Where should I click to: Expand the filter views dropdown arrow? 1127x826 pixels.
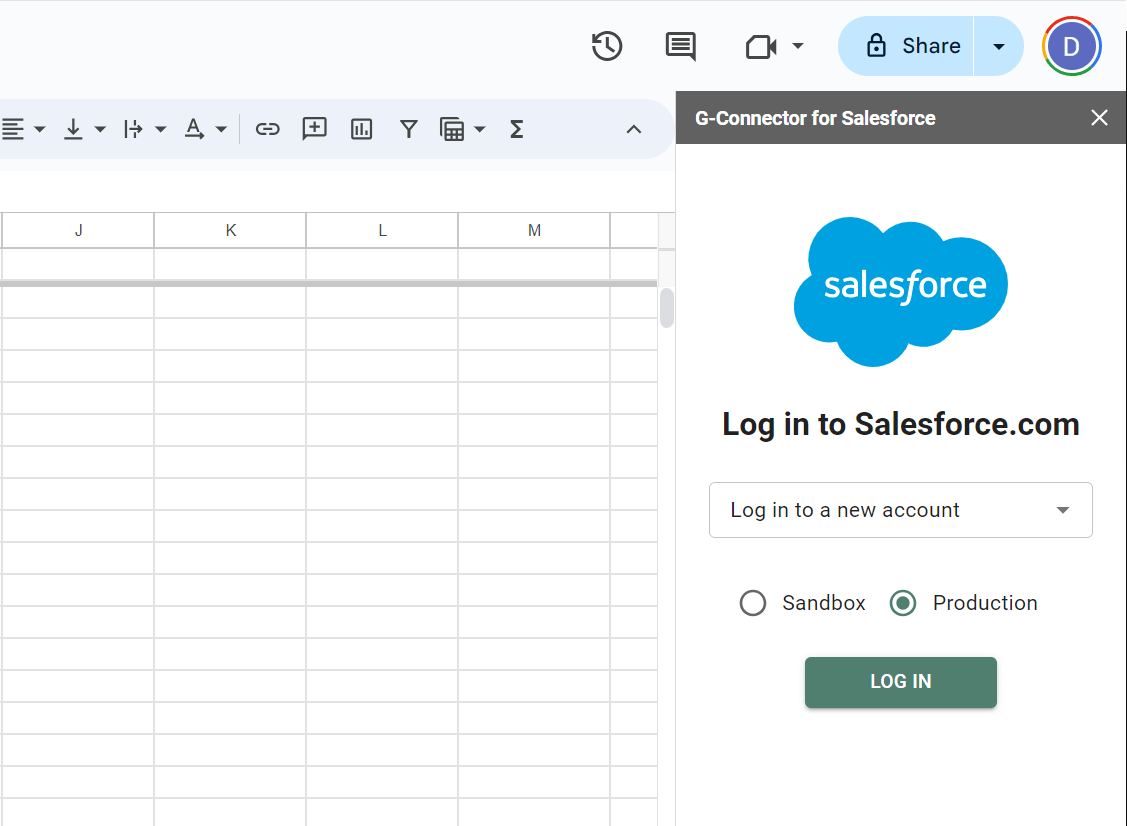point(480,129)
